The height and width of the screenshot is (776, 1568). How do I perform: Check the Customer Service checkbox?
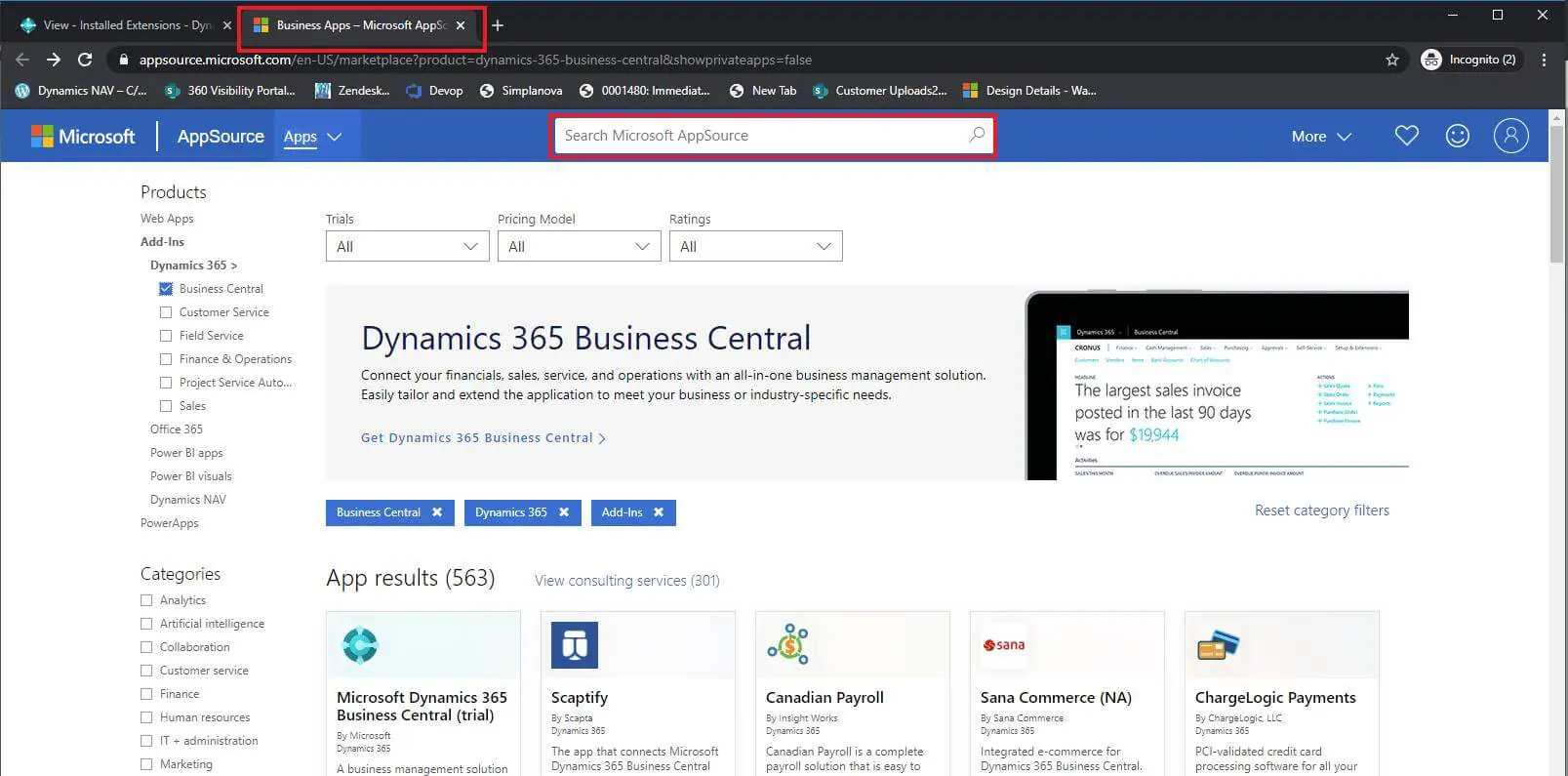[166, 312]
